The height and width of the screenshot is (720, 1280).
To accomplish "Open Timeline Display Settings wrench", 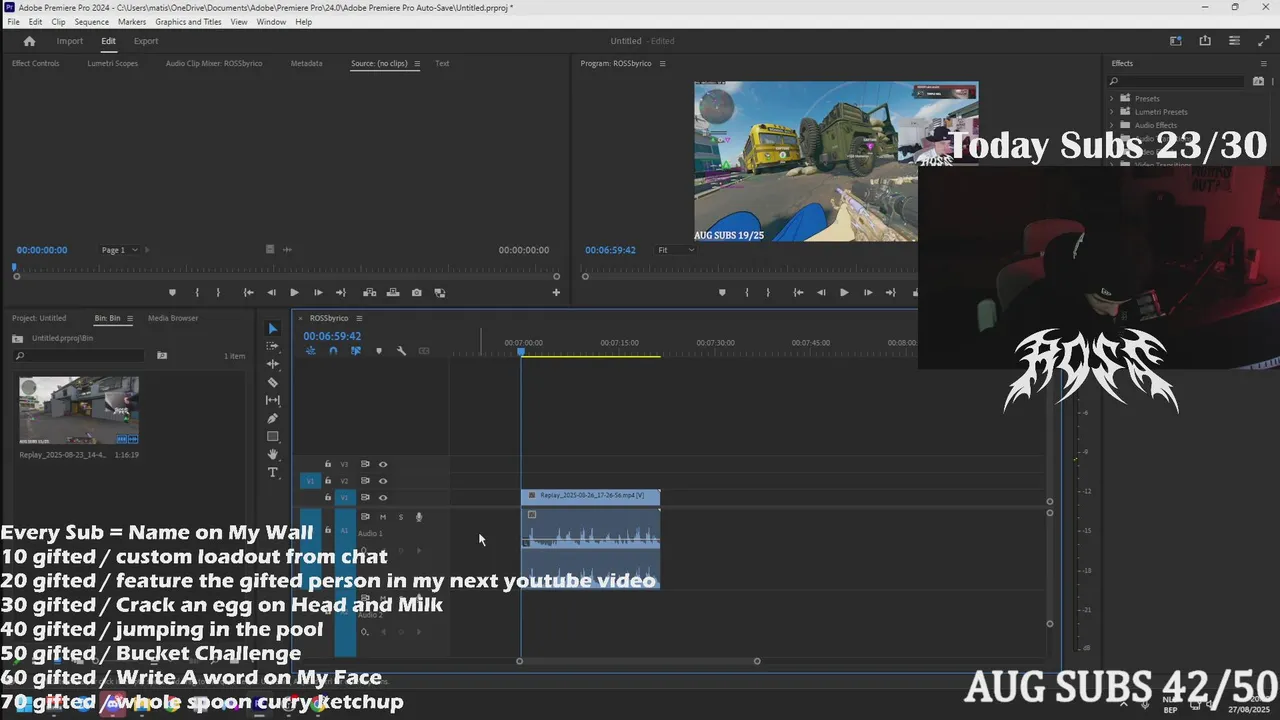I will [401, 351].
